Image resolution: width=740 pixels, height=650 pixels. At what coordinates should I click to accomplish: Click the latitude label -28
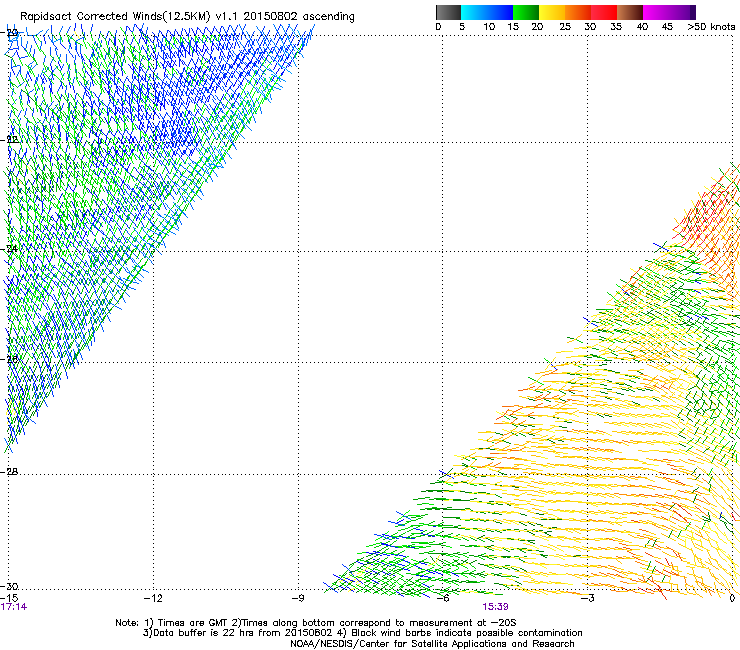click(9, 472)
